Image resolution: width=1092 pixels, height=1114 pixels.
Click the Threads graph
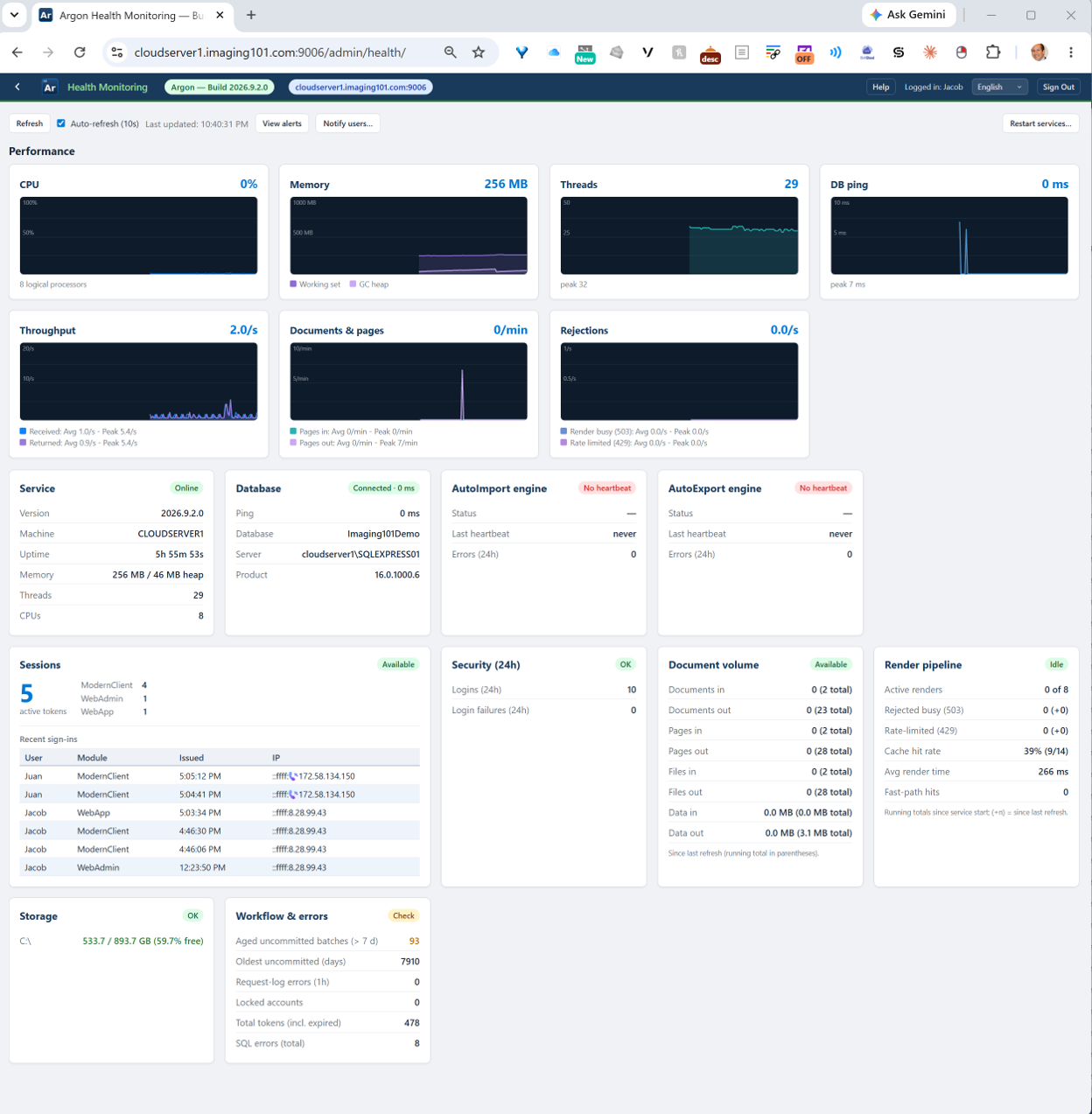(x=679, y=235)
